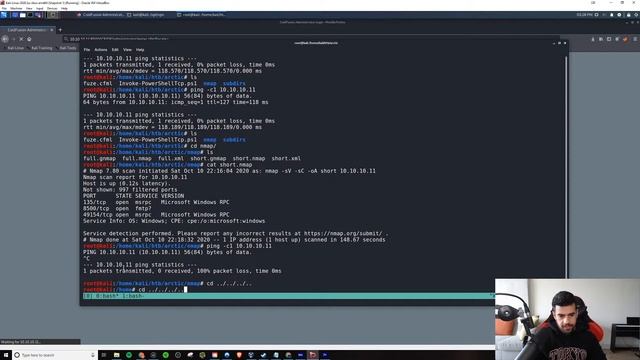Open a new Firefox tab with plus button

tap(60, 30)
